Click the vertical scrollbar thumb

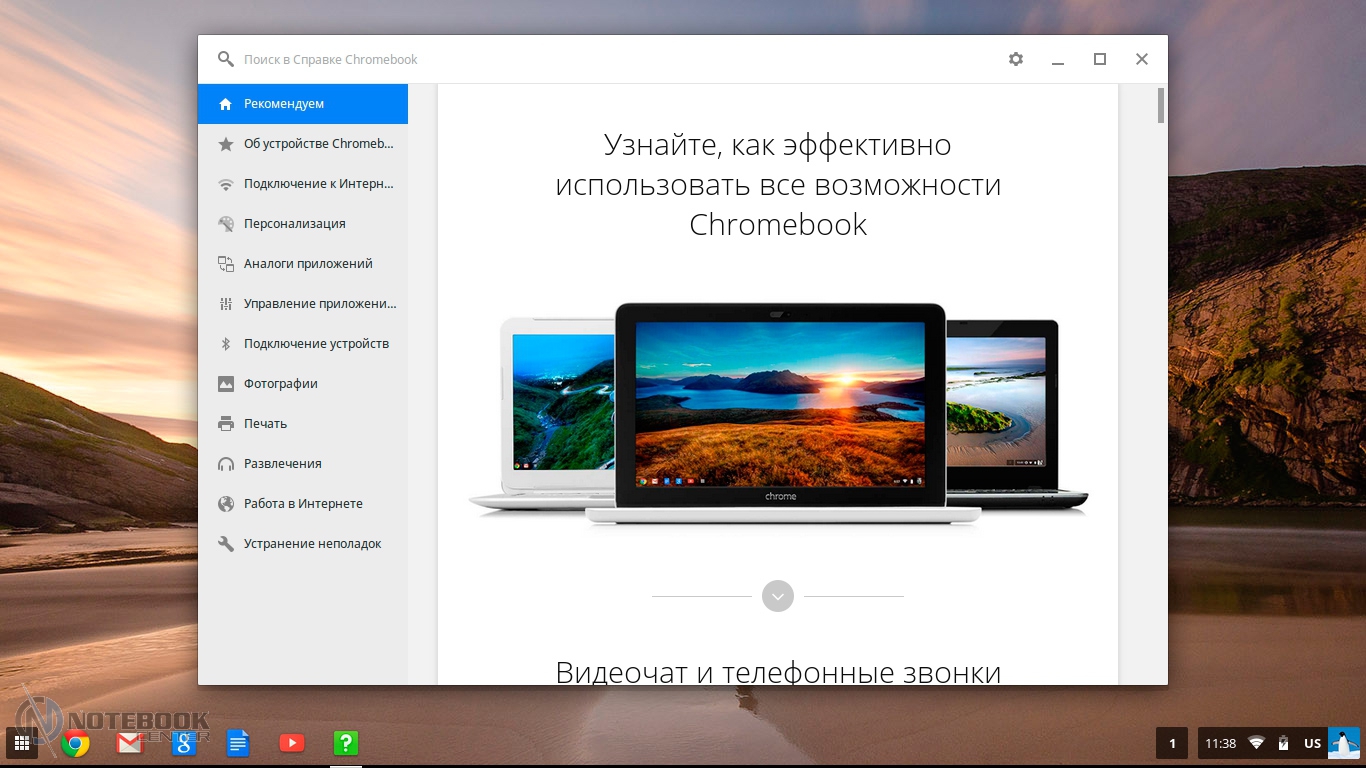[x=1160, y=105]
